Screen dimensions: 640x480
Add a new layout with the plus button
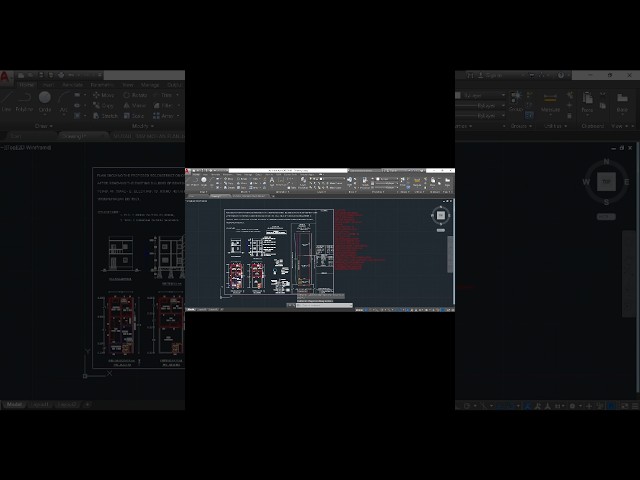[x=87, y=404]
